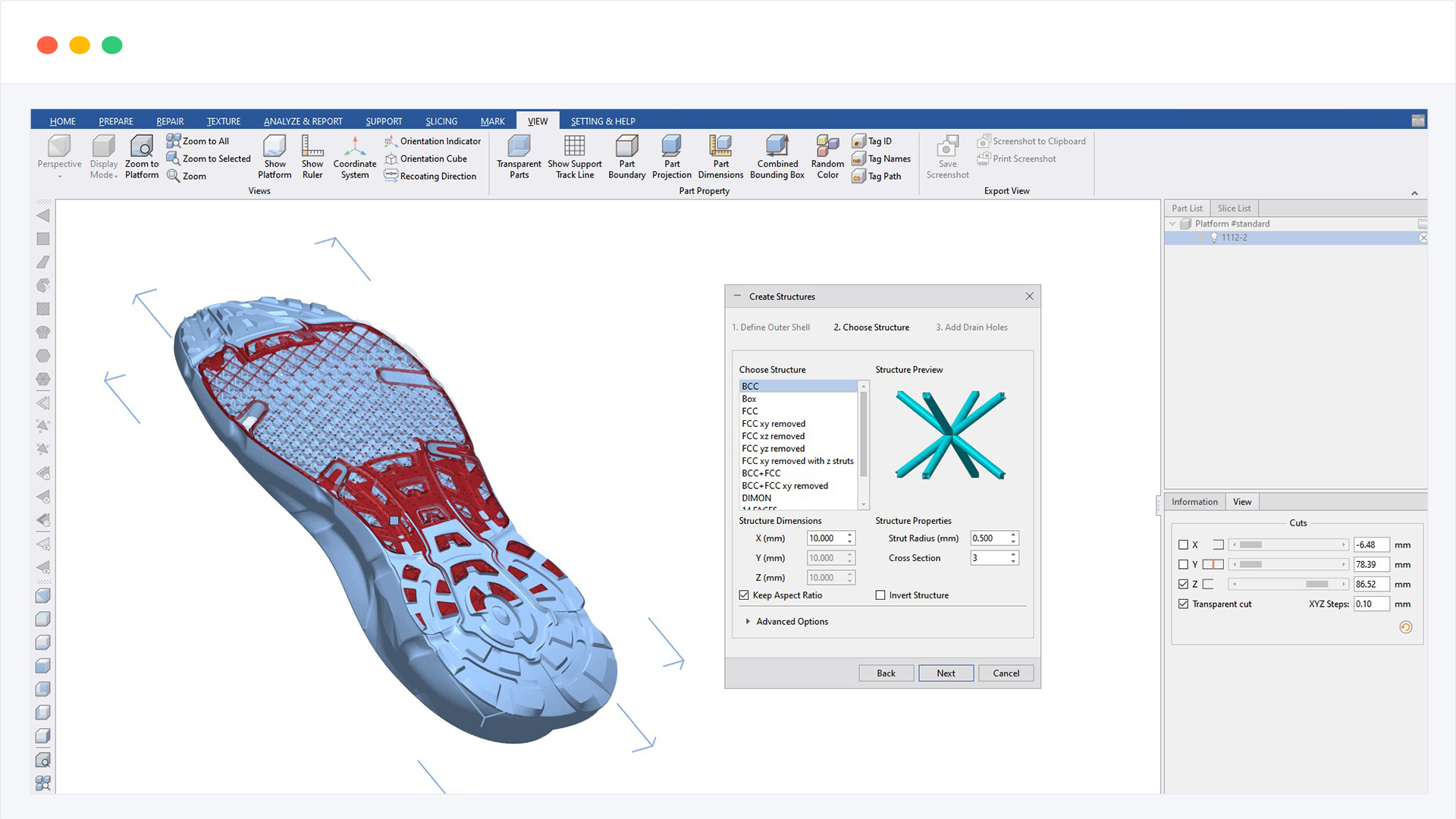Flip the Y cut direction toggle

[1213, 564]
